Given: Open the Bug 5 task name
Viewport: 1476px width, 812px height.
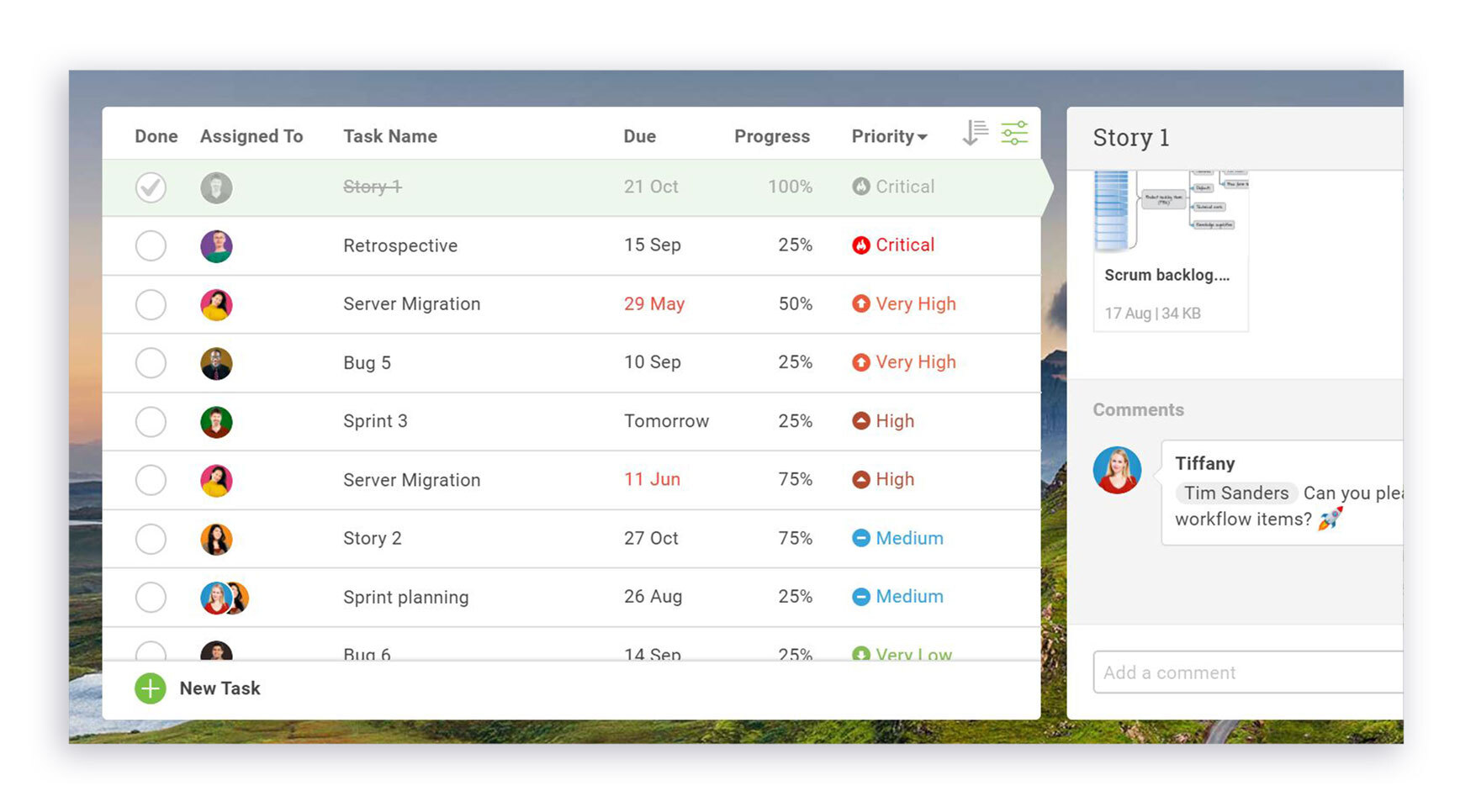Looking at the screenshot, I should click(x=367, y=362).
